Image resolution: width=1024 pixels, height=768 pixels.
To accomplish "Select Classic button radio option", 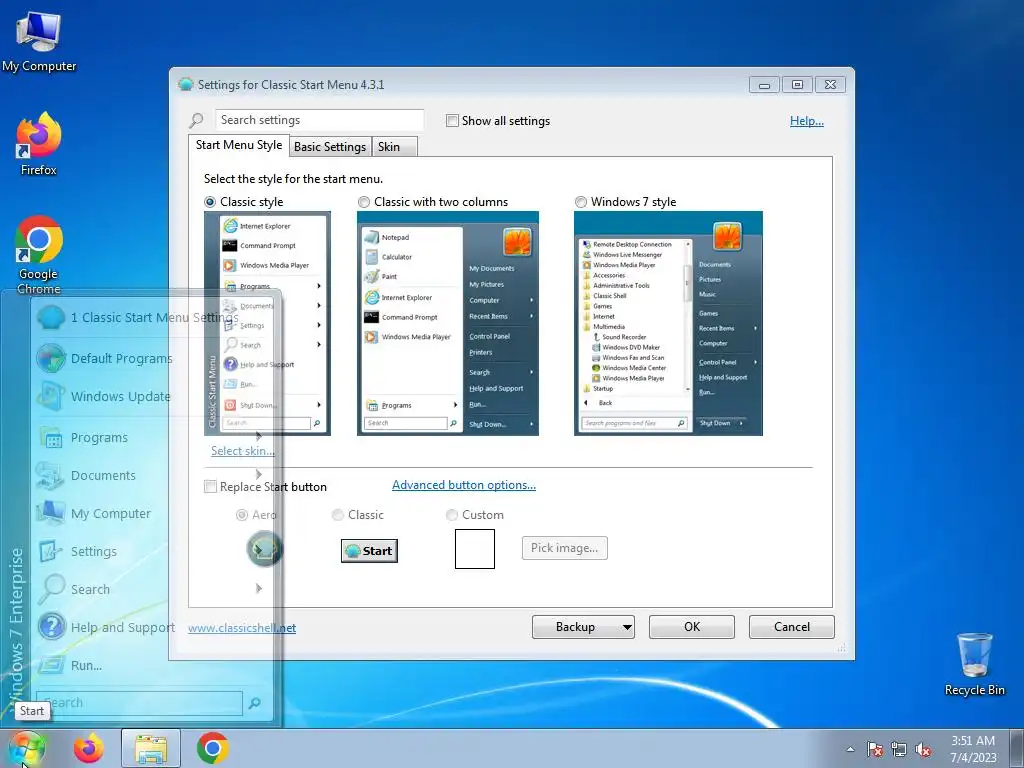I will point(338,515).
